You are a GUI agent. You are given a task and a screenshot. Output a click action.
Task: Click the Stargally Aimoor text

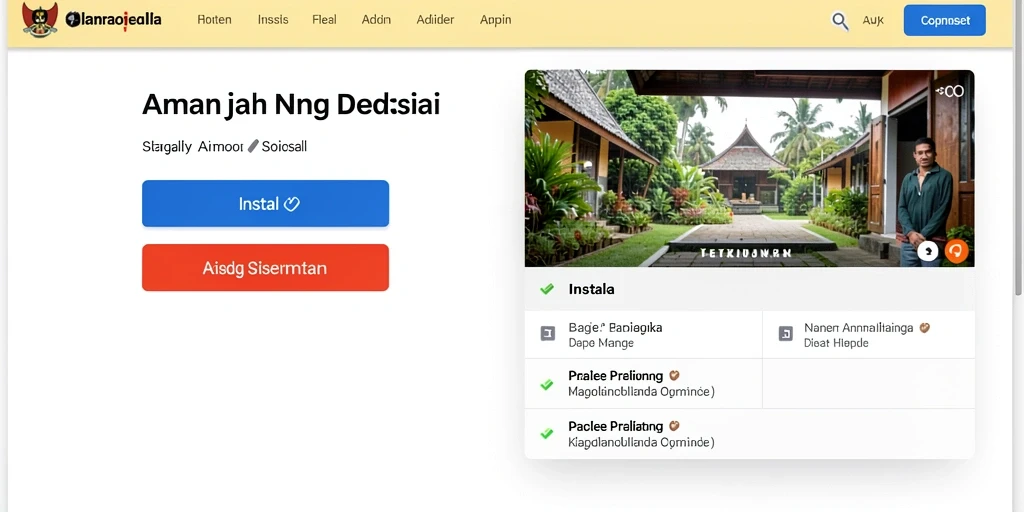pos(193,147)
